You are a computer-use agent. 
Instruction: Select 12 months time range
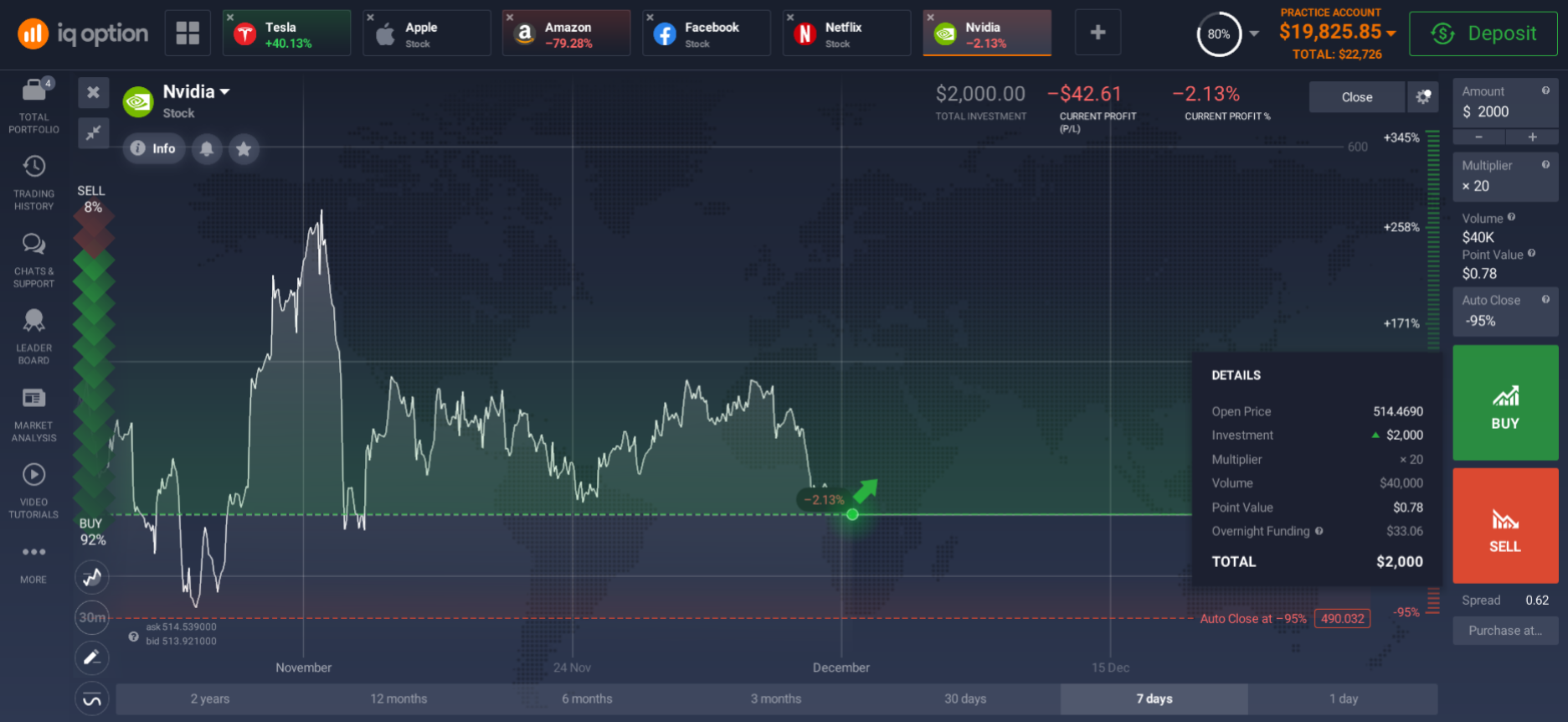(x=398, y=699)
